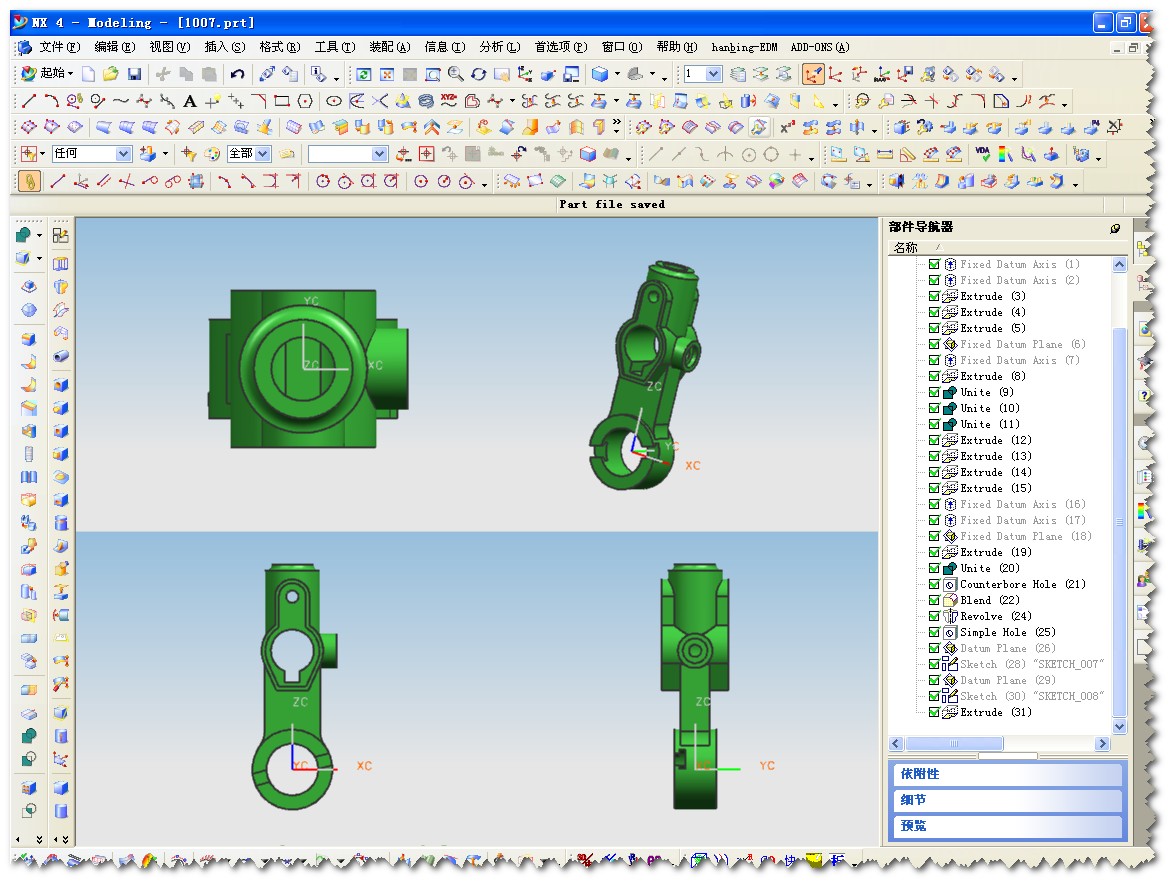Select the Fixed Datum Plane (18) feature

(1026, 536)
